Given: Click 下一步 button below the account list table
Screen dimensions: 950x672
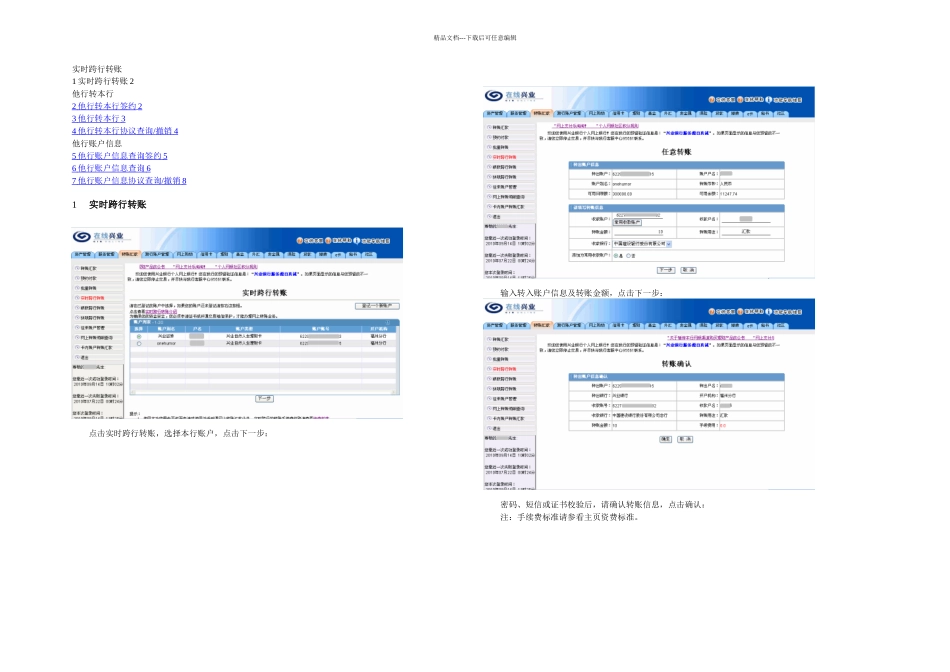Looking at the screenshot, I should [264, 399].
